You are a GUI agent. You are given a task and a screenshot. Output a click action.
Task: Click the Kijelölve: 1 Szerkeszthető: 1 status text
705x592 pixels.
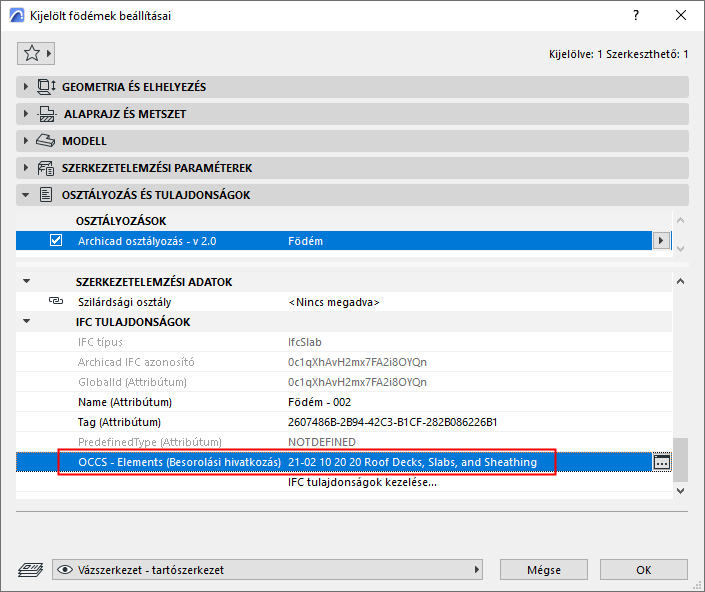click(x=618, y=54)
